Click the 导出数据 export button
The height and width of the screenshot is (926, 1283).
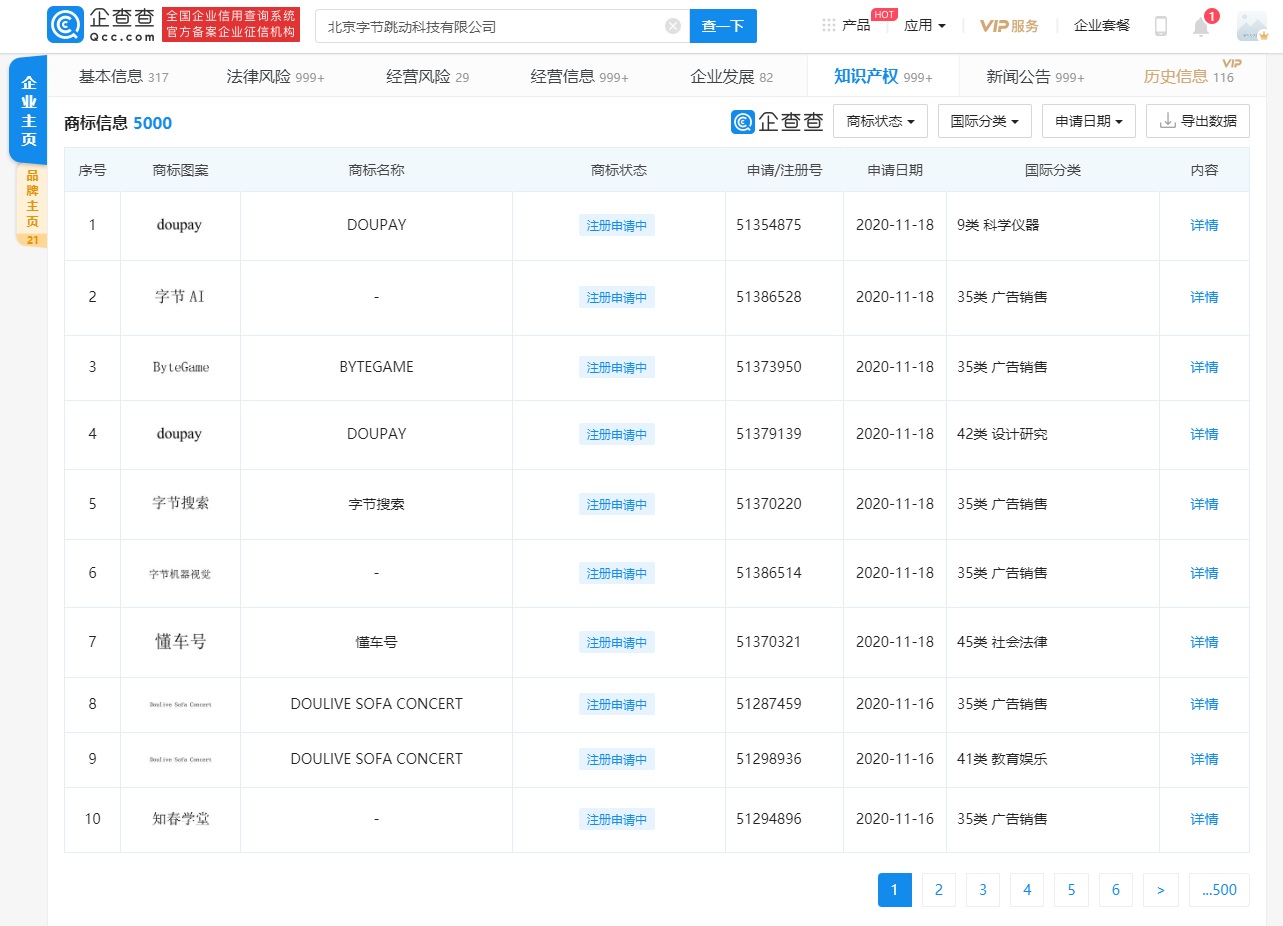[1197, 121]
